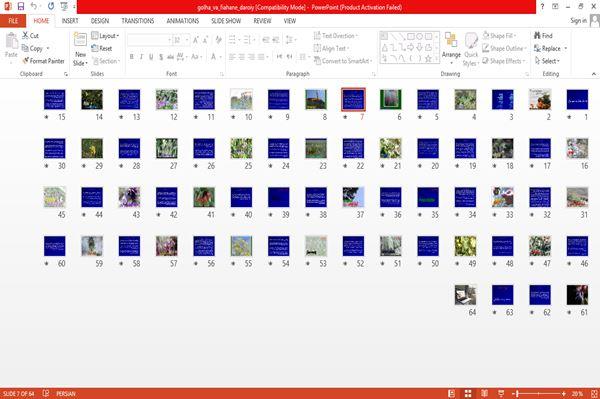Select slide 23 thumbnail
The width and height of the screenshot is (600, 399).
tap(316, 148)
